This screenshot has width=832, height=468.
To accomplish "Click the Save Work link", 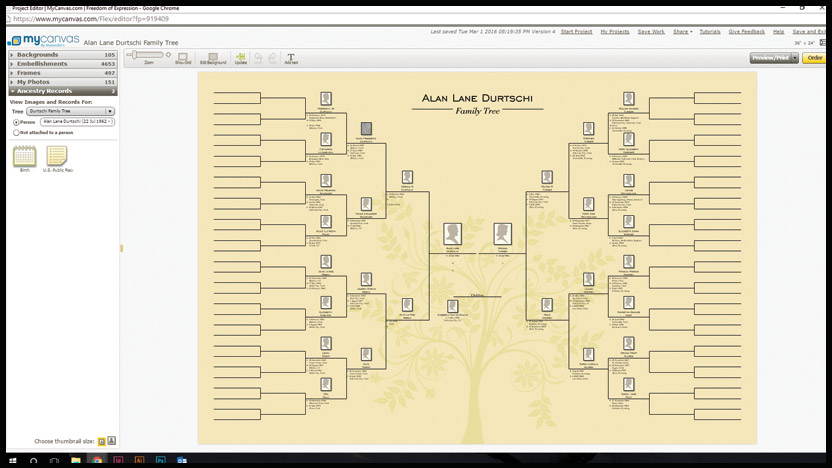I will [x=651, y=32].
